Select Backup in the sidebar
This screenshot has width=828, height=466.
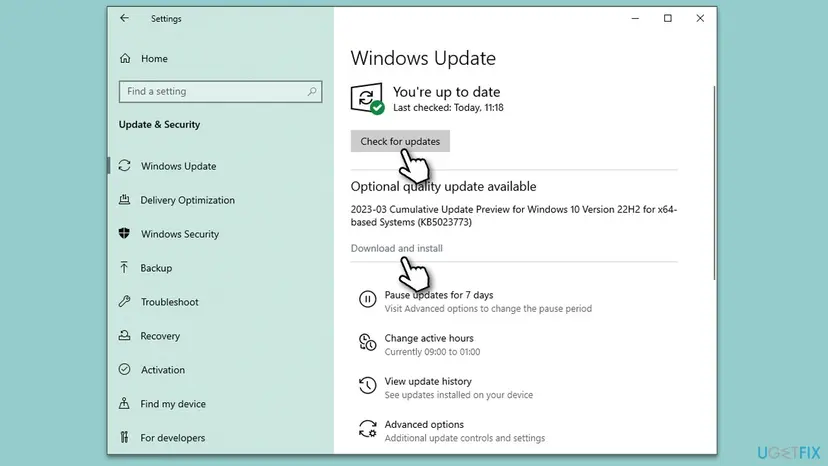pos(156,268)
